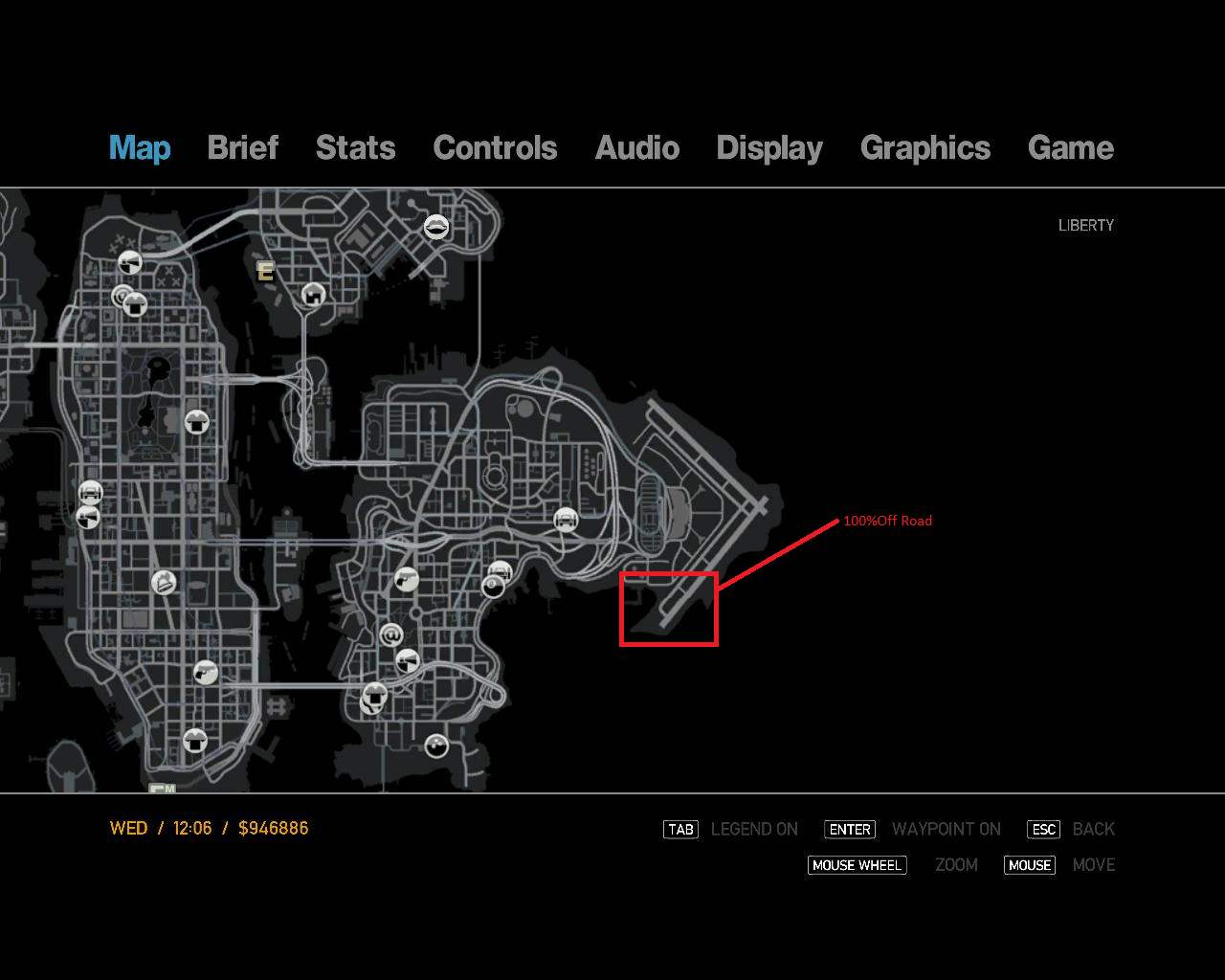Image resolution: width=1225 pixels, height=980 pixels.
Task: Open the Stats tab
Action: [355, 148]
